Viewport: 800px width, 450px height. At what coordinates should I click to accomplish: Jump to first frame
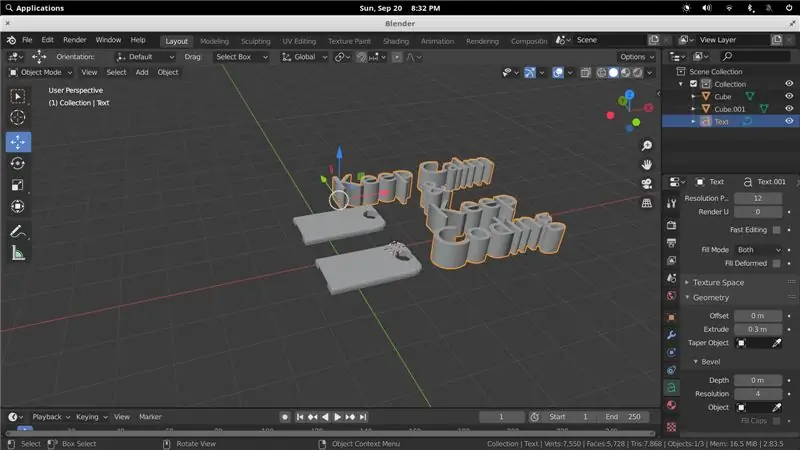[x=300, y=417]
